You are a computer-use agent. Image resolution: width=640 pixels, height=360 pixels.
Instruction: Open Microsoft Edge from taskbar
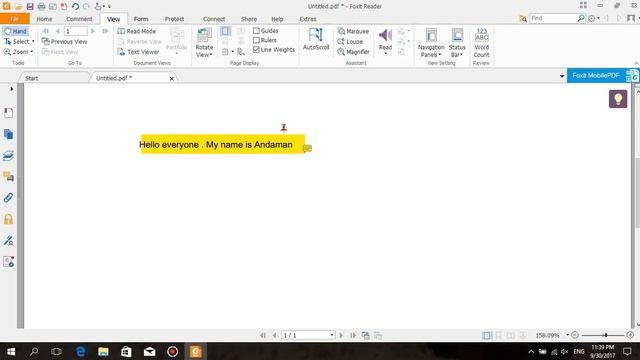[80, 351]
